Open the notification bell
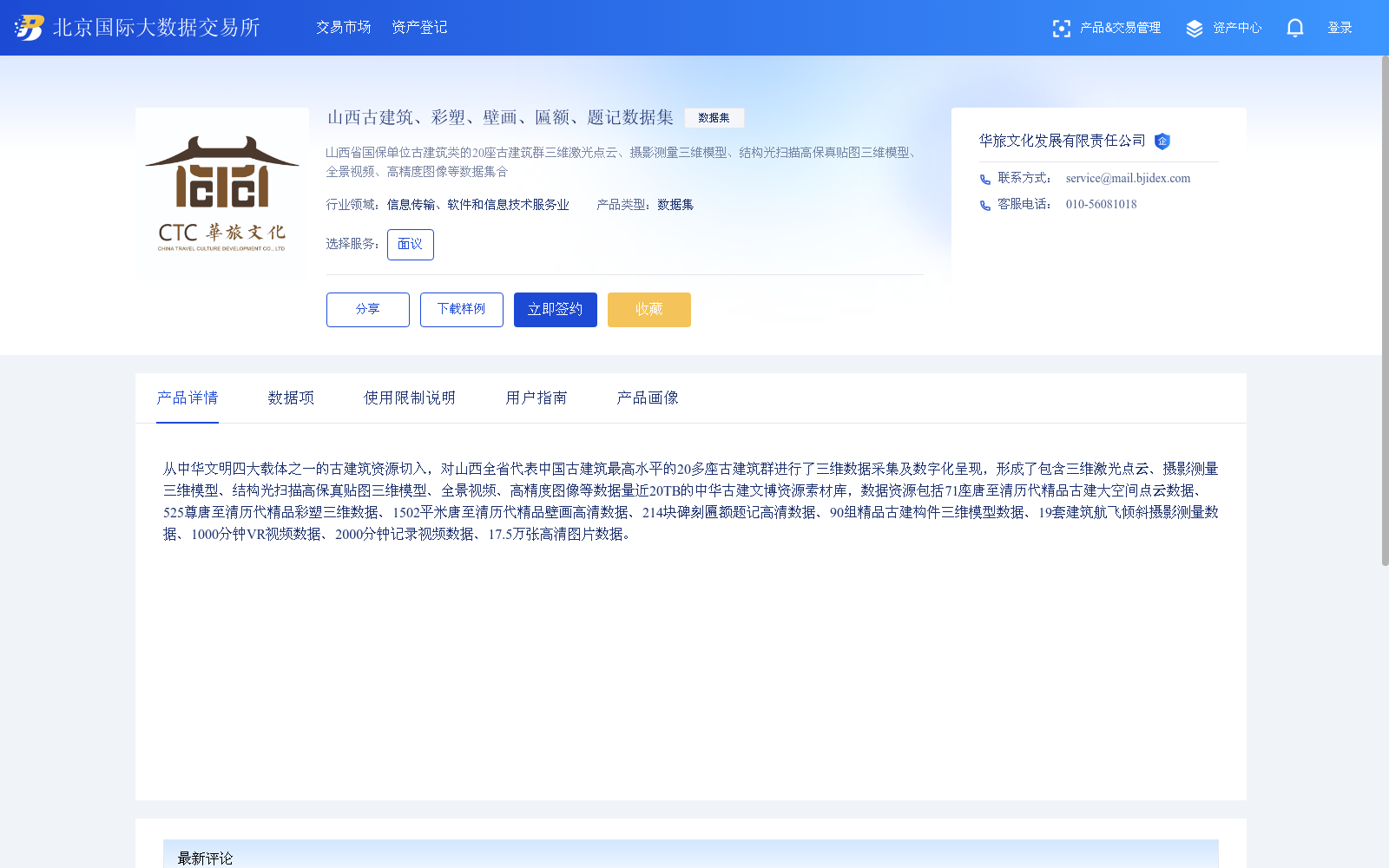Image resolution: width=1389 pixels, height=868 pixels. point(1295,28)
